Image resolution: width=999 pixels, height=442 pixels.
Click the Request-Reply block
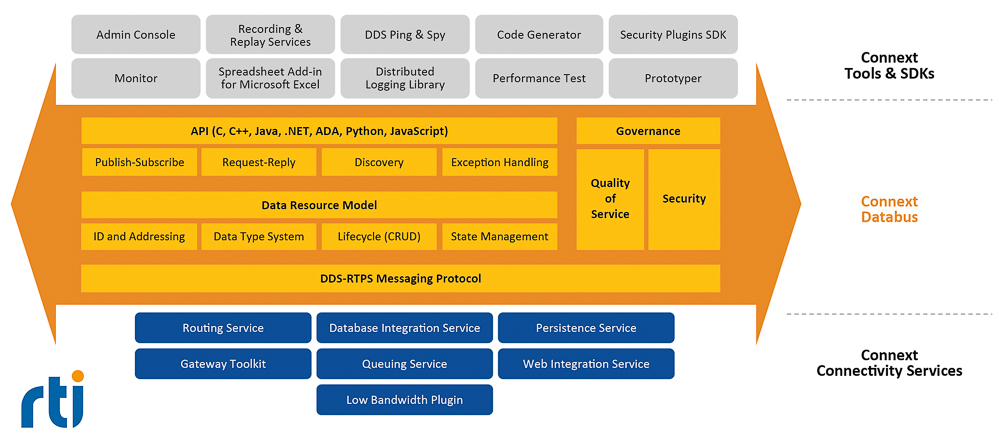tap(259, 162)
